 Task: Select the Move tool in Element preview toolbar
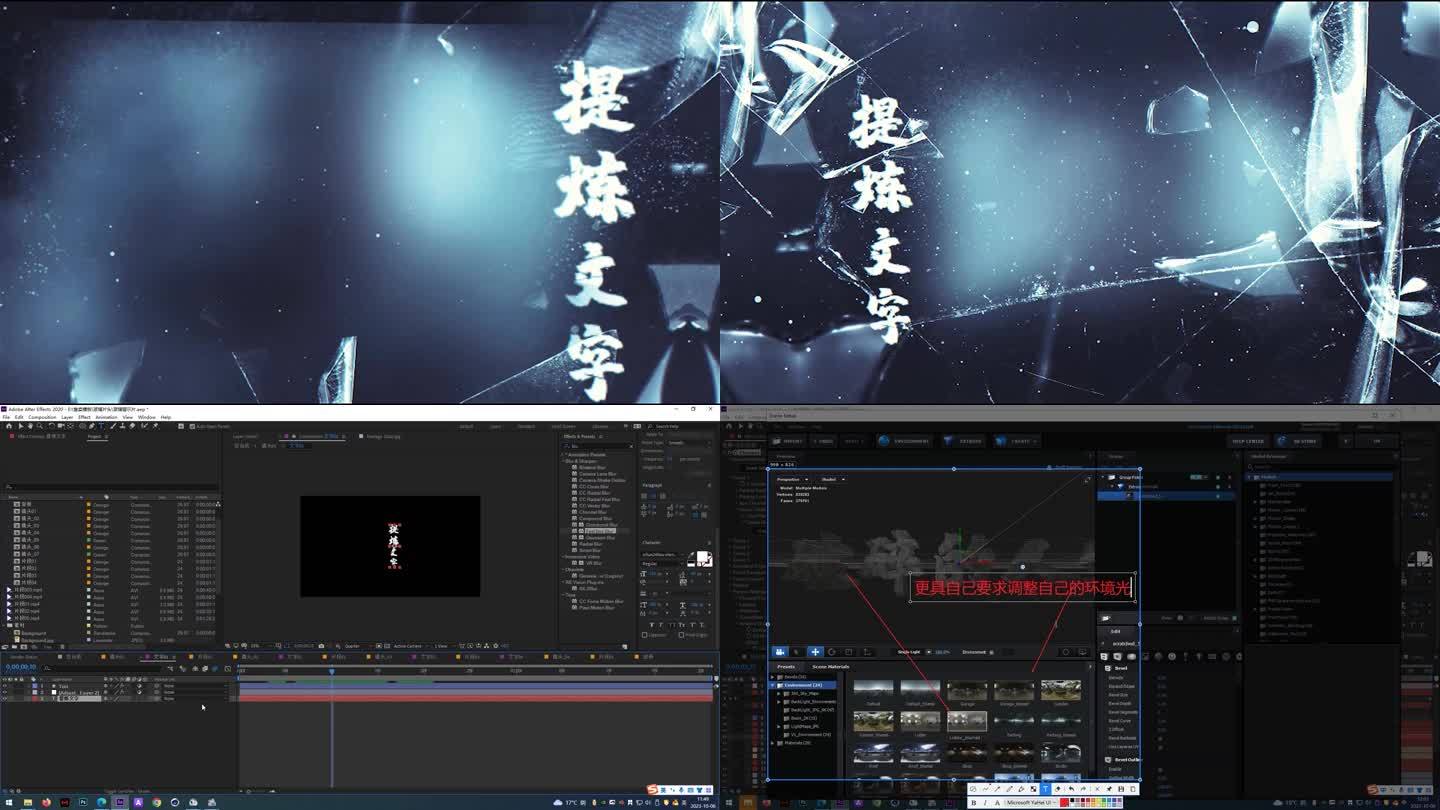point(815,652)
